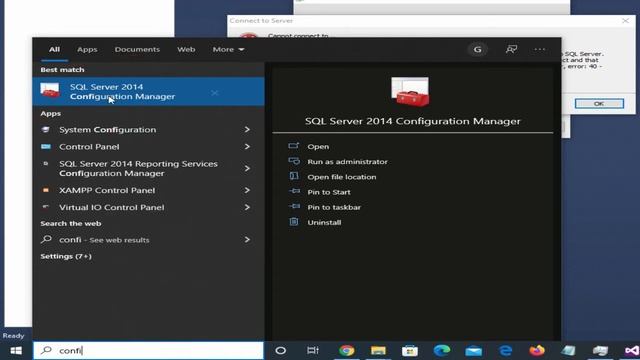
Task: Choose Pin to Start
Action: (329, 192)
